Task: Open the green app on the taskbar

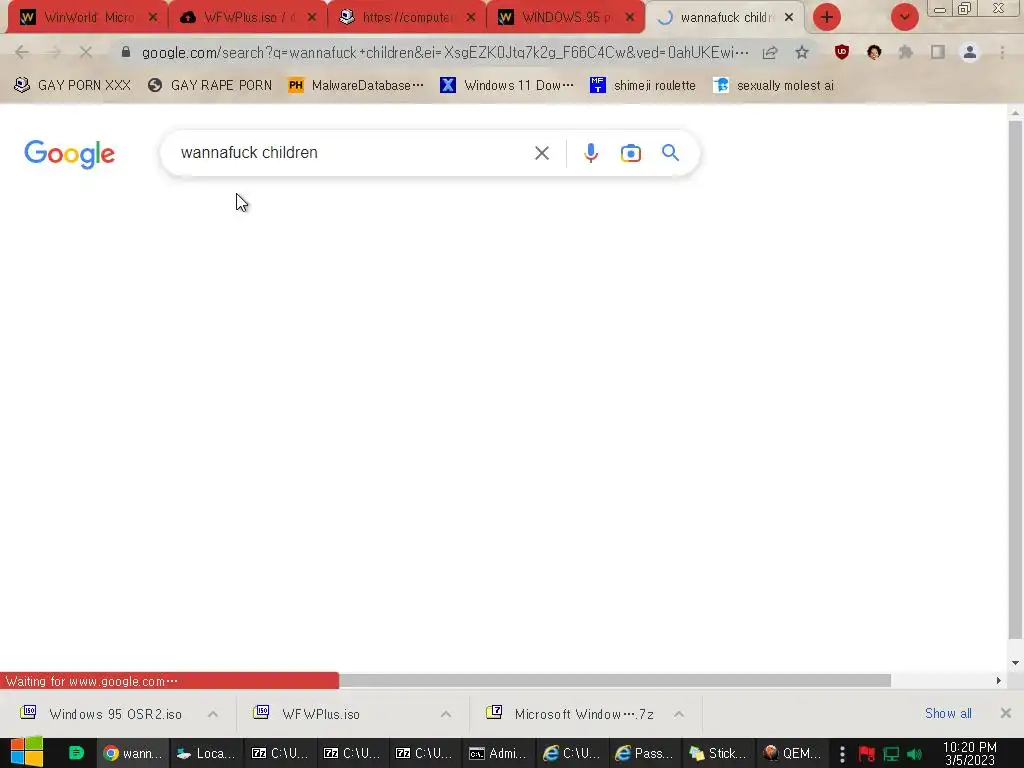Action: (76, 753)
